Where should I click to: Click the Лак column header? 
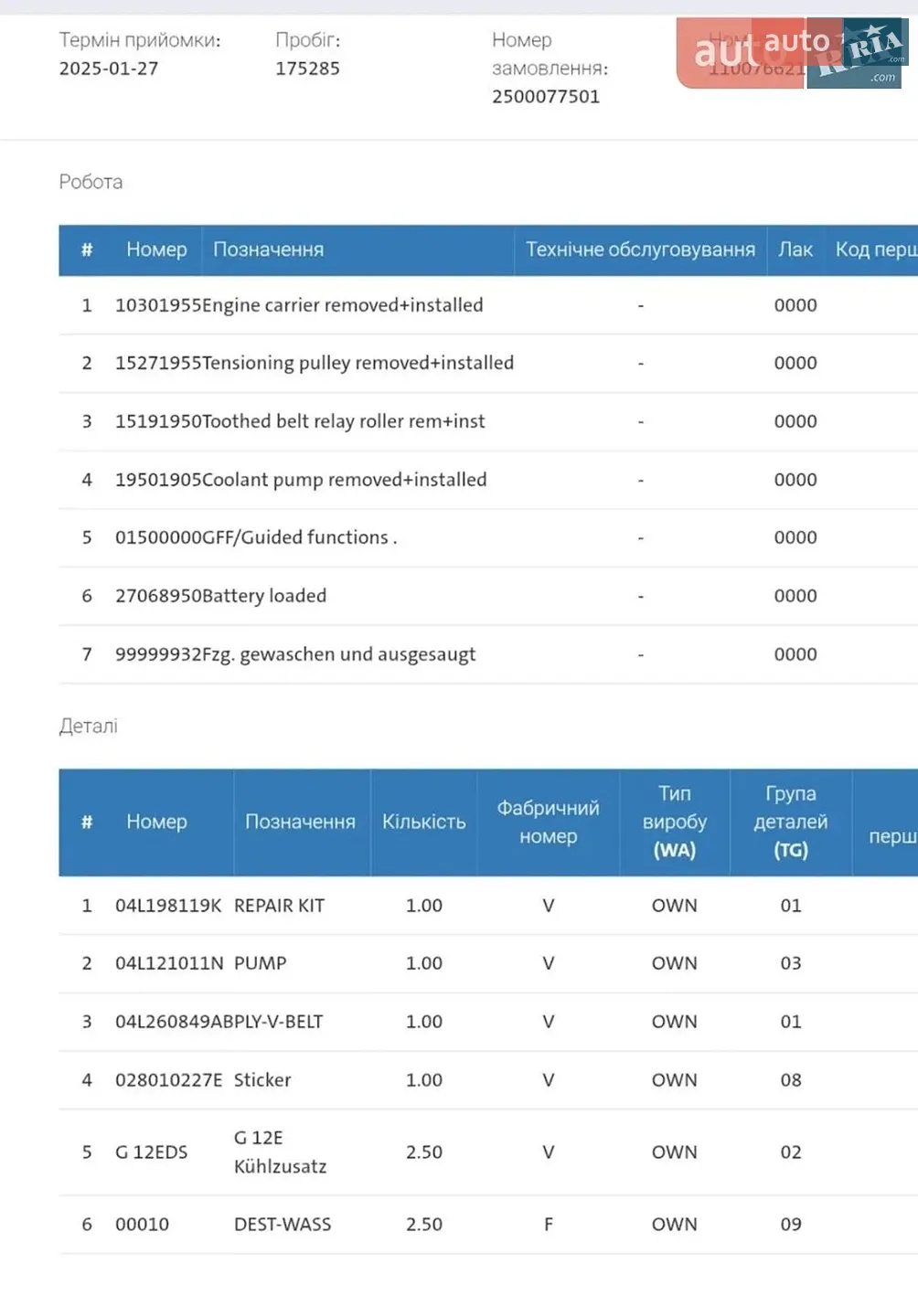click(x=795, y=249)
